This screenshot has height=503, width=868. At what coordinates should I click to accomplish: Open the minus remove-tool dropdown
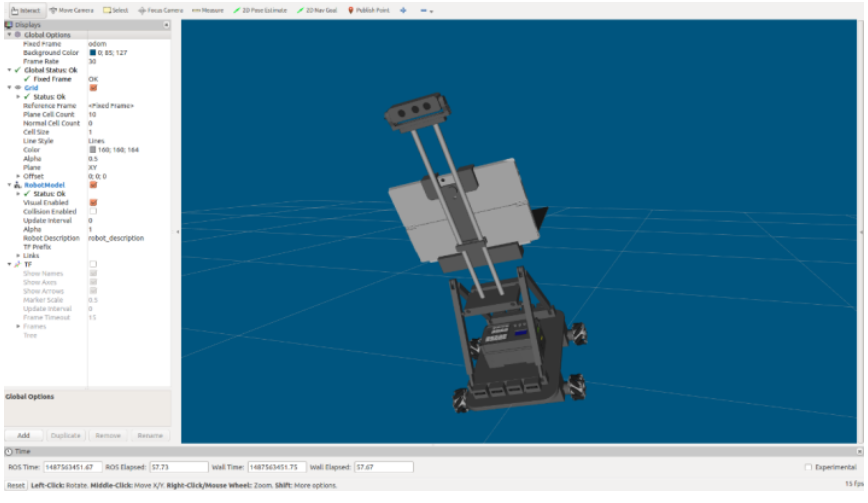pos(426,11)
